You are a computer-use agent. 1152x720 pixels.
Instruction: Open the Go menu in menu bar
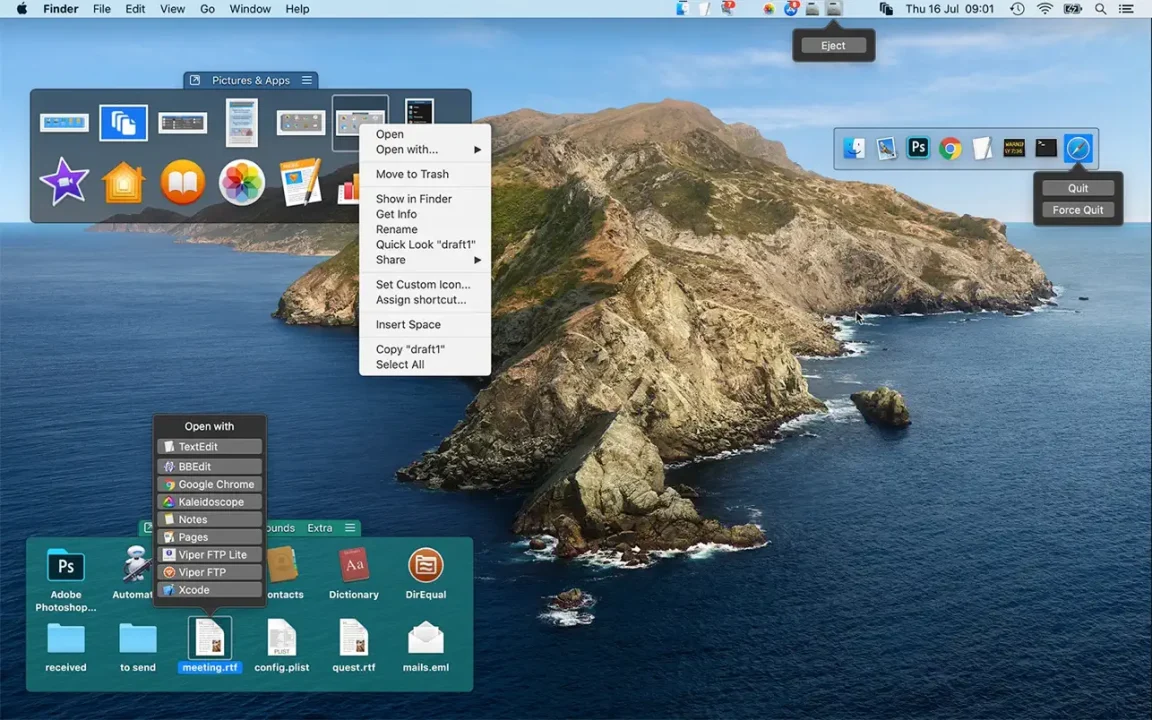click(x=208, y=9)
